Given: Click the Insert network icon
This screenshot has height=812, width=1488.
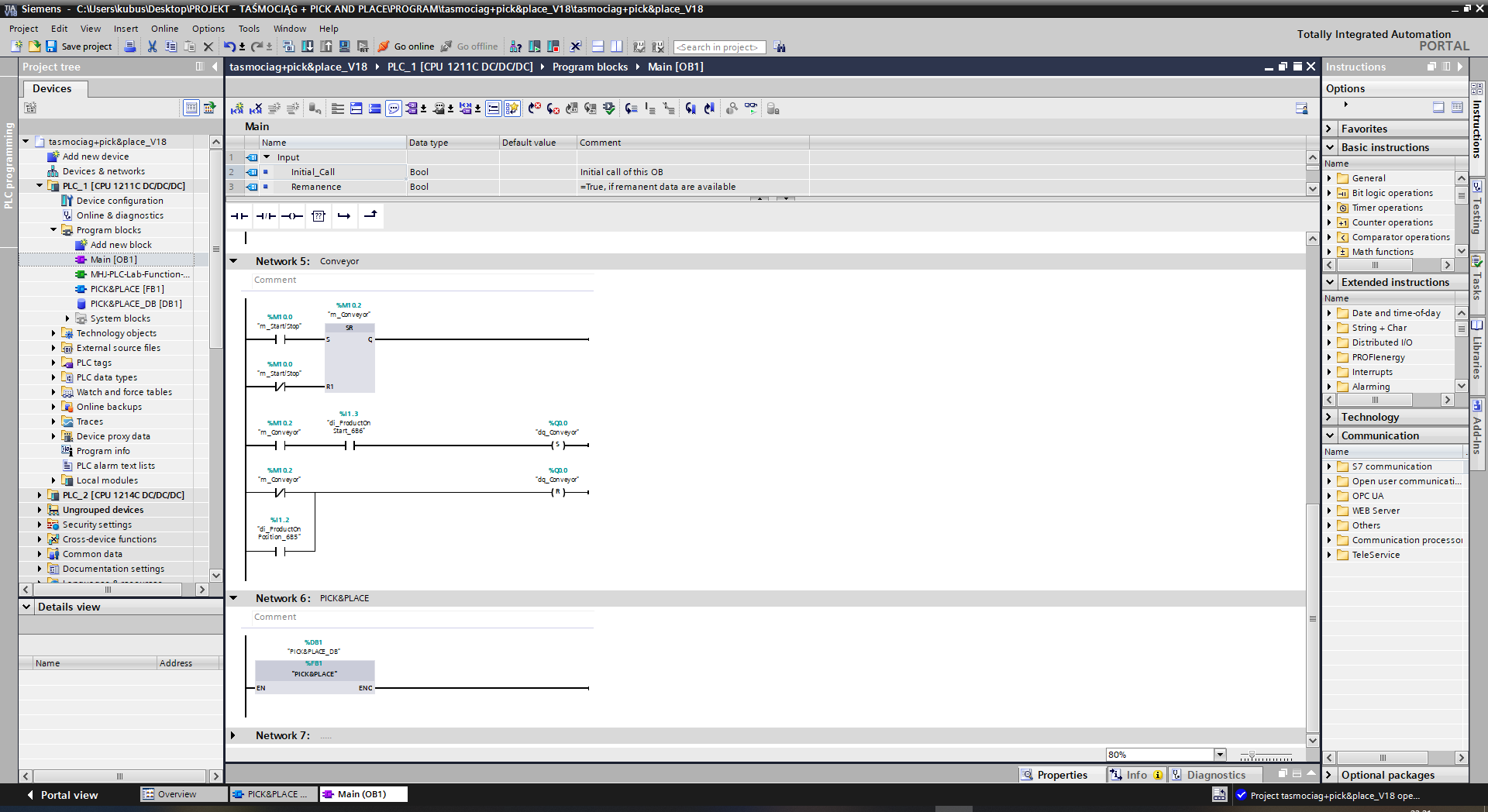Looking at the screenshot, I should coord(237,108).
